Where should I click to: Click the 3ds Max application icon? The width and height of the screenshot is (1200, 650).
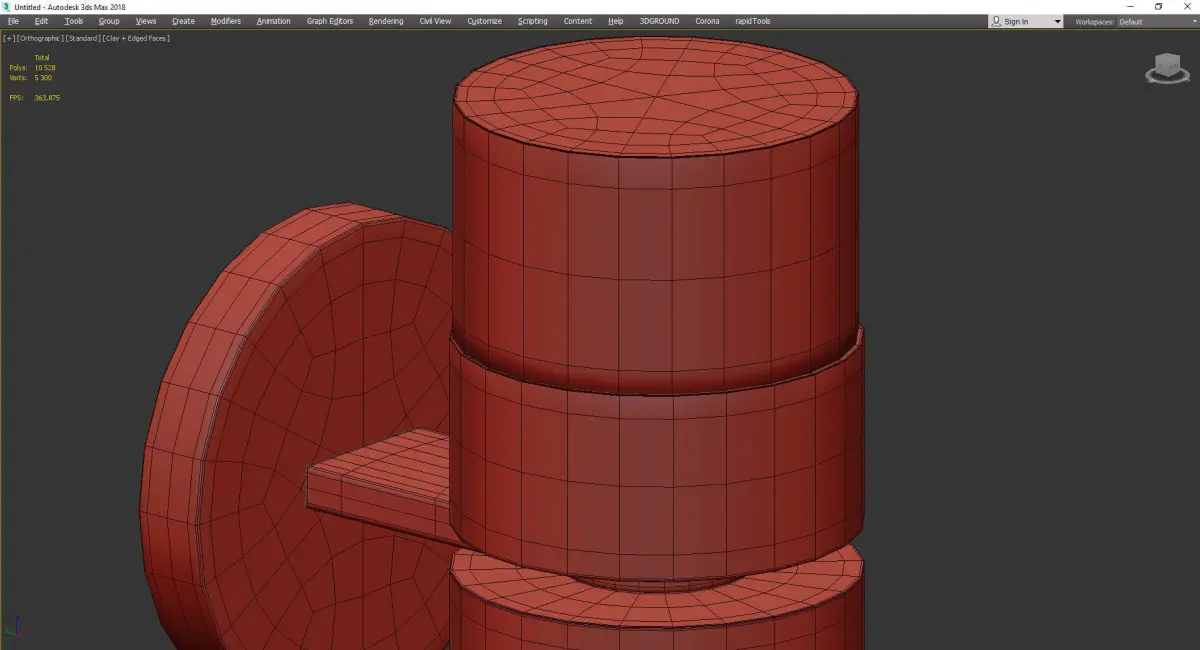(7, 7)
